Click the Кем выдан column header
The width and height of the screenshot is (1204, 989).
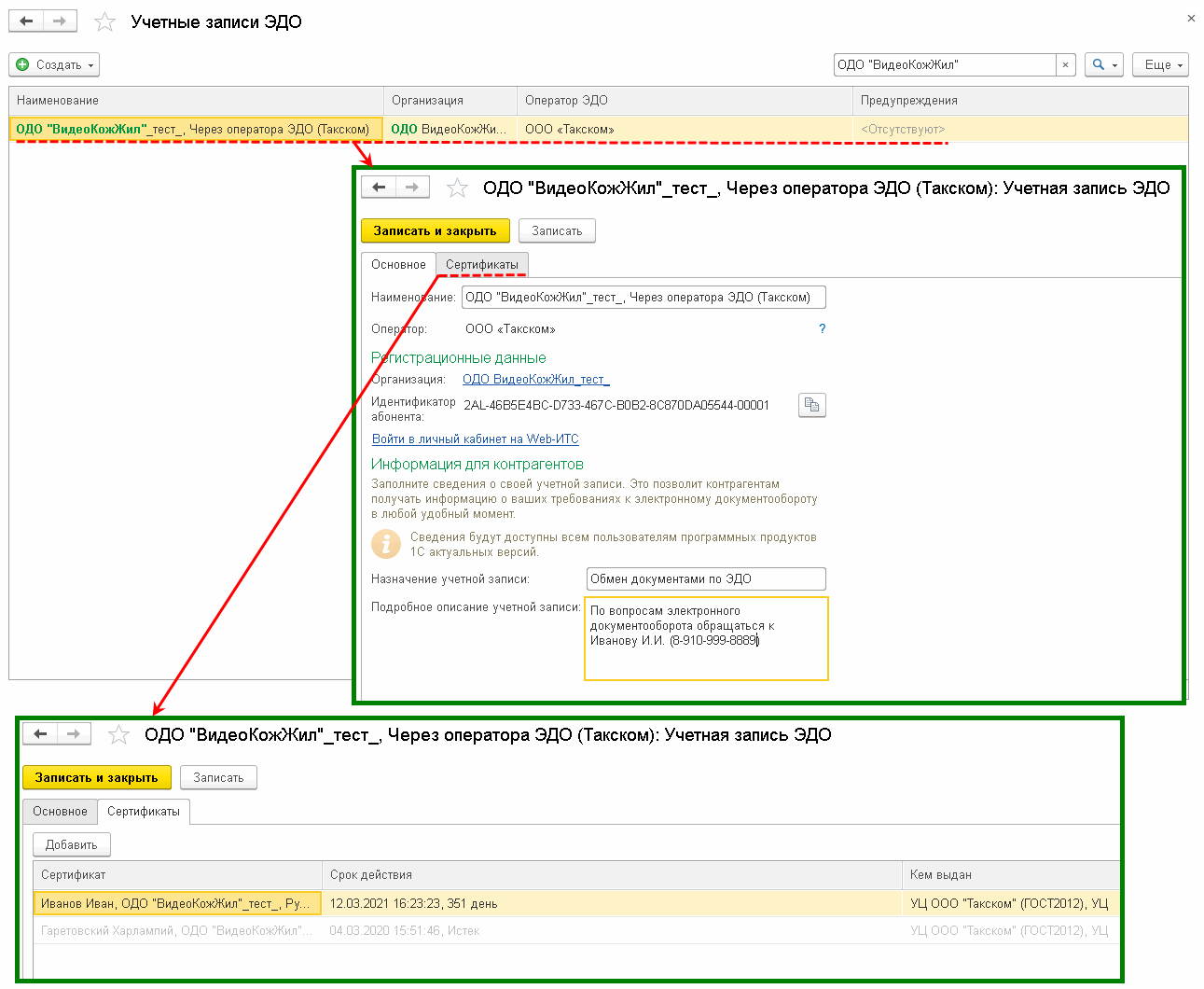tap(1011, 874)
